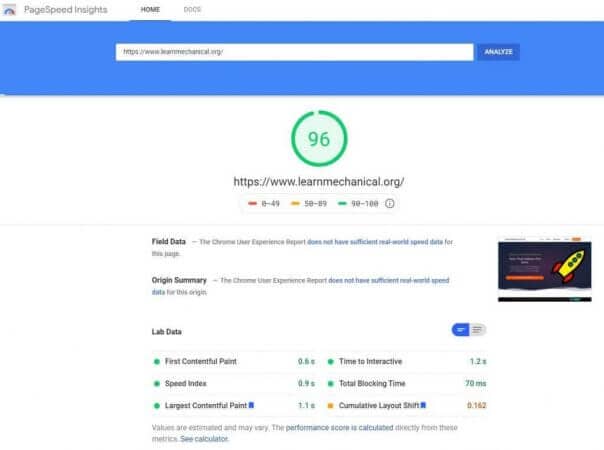The height and width of the screenshot is (450, 604).
Task: Open the DOCS tab
Action: 192,10
